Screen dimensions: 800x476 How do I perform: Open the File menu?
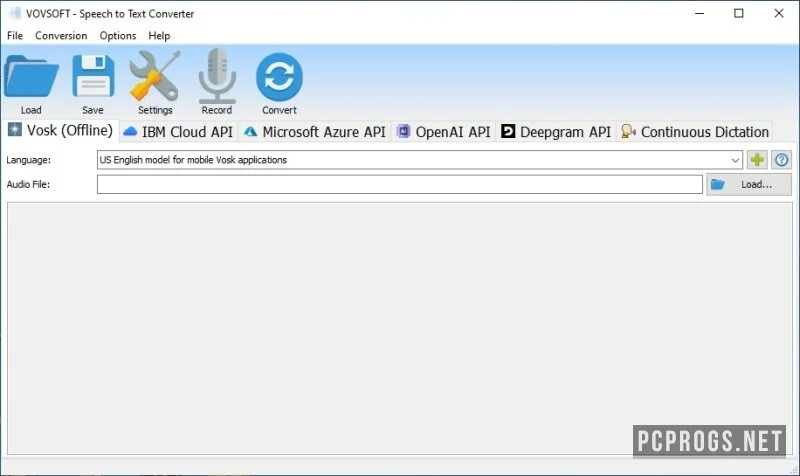pyautogui.click(x=15, y=36)
